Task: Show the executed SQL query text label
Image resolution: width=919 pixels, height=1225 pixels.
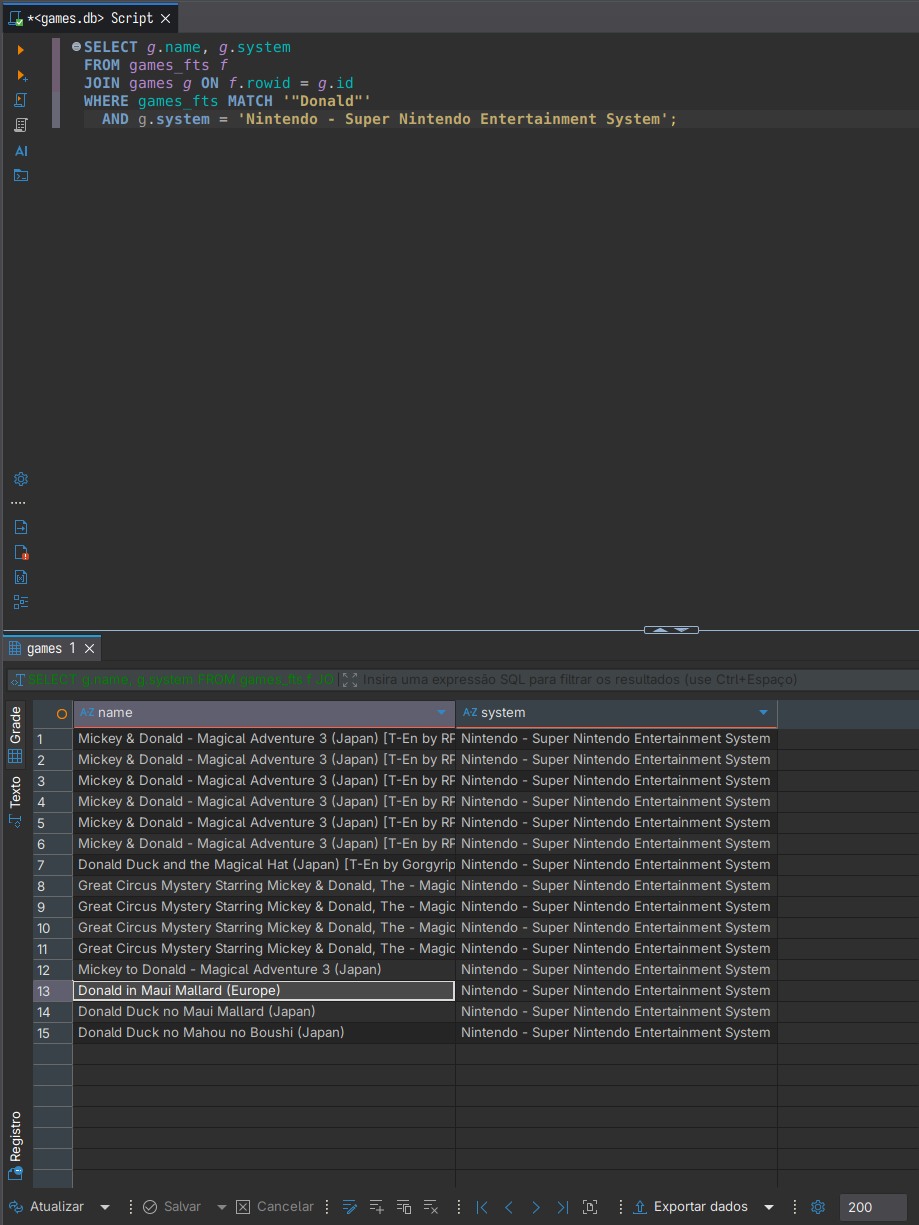Action: (181, 679)
